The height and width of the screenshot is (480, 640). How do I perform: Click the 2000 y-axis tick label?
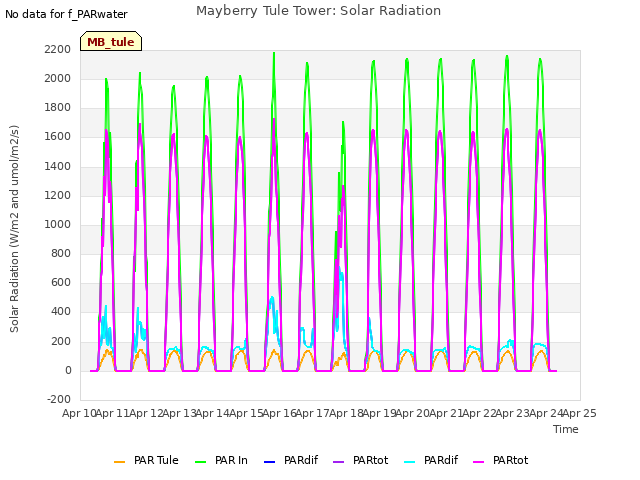[x=58, y=78]
